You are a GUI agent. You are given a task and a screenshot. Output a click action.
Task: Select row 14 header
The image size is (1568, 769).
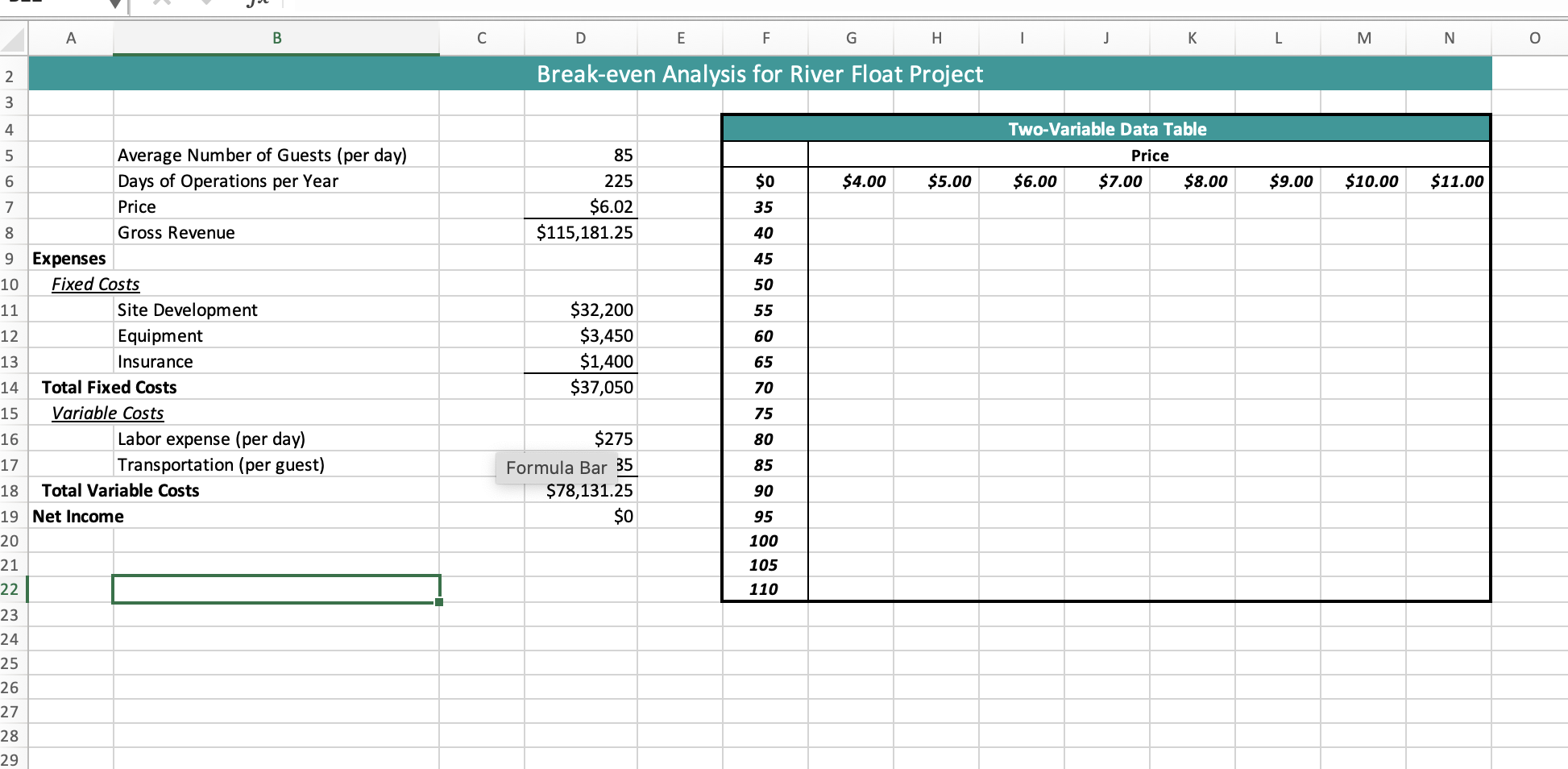(x=11, y=387)
